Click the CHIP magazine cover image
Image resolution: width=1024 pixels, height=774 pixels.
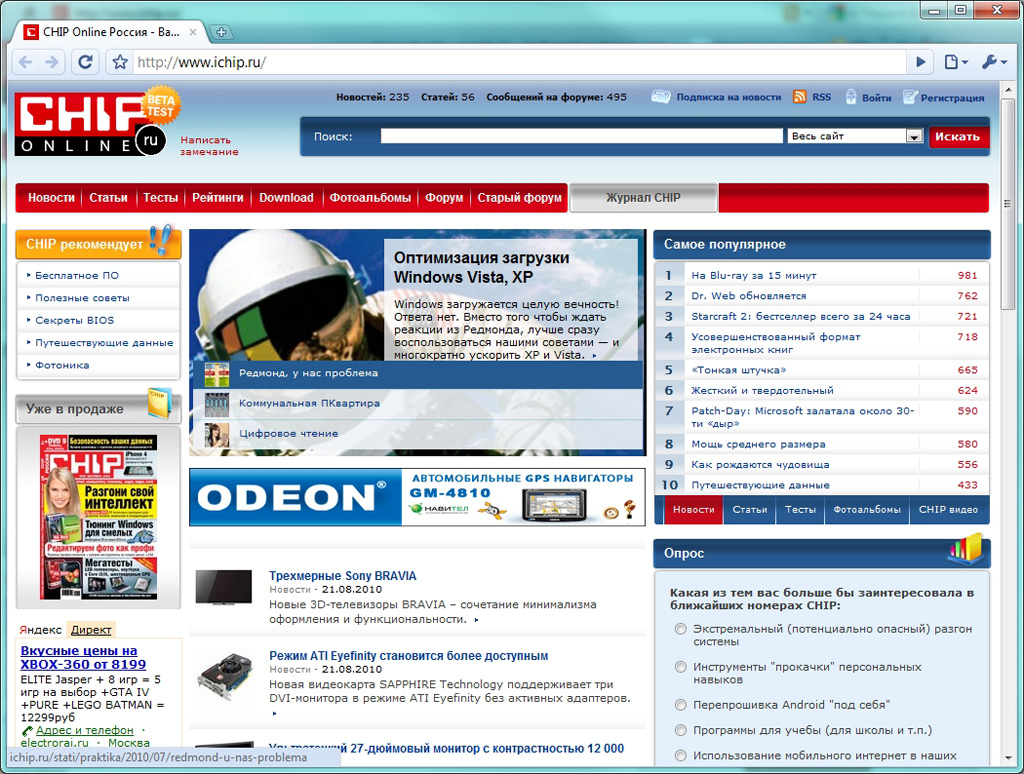98,517
